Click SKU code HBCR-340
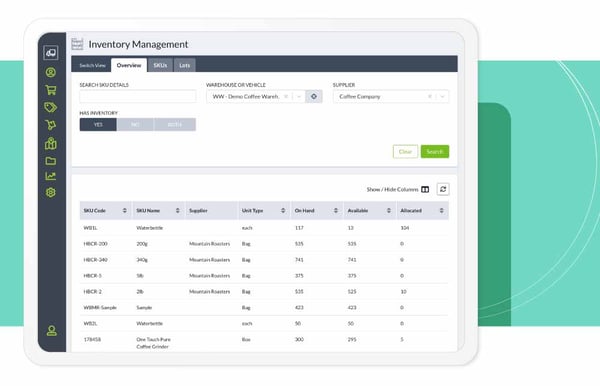 [96, 260]
